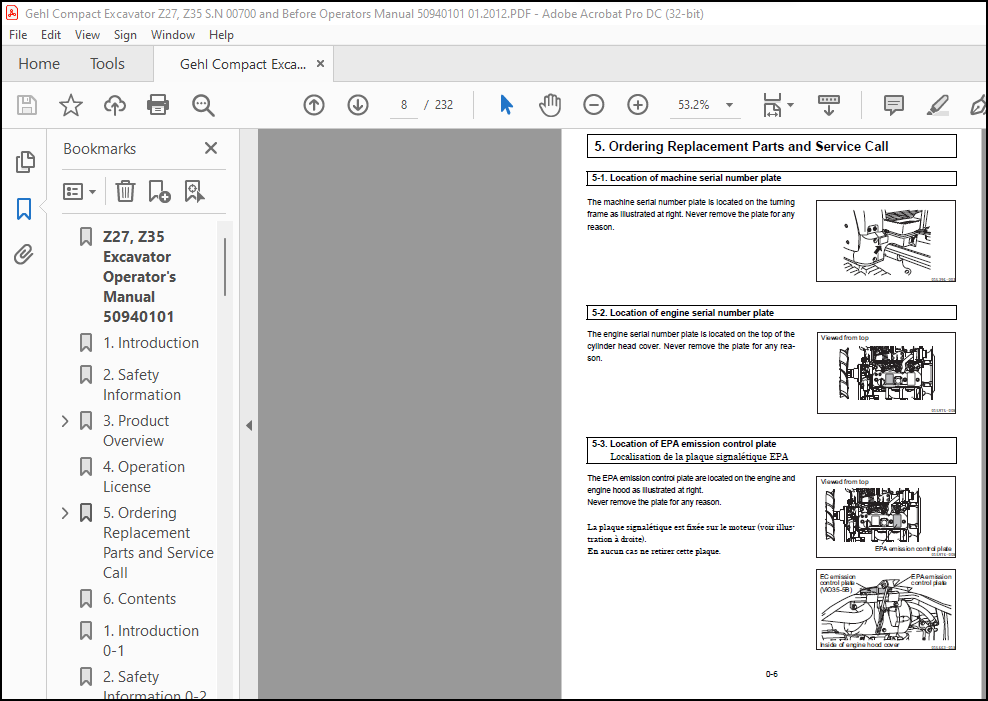Open the Window menu

173,35
